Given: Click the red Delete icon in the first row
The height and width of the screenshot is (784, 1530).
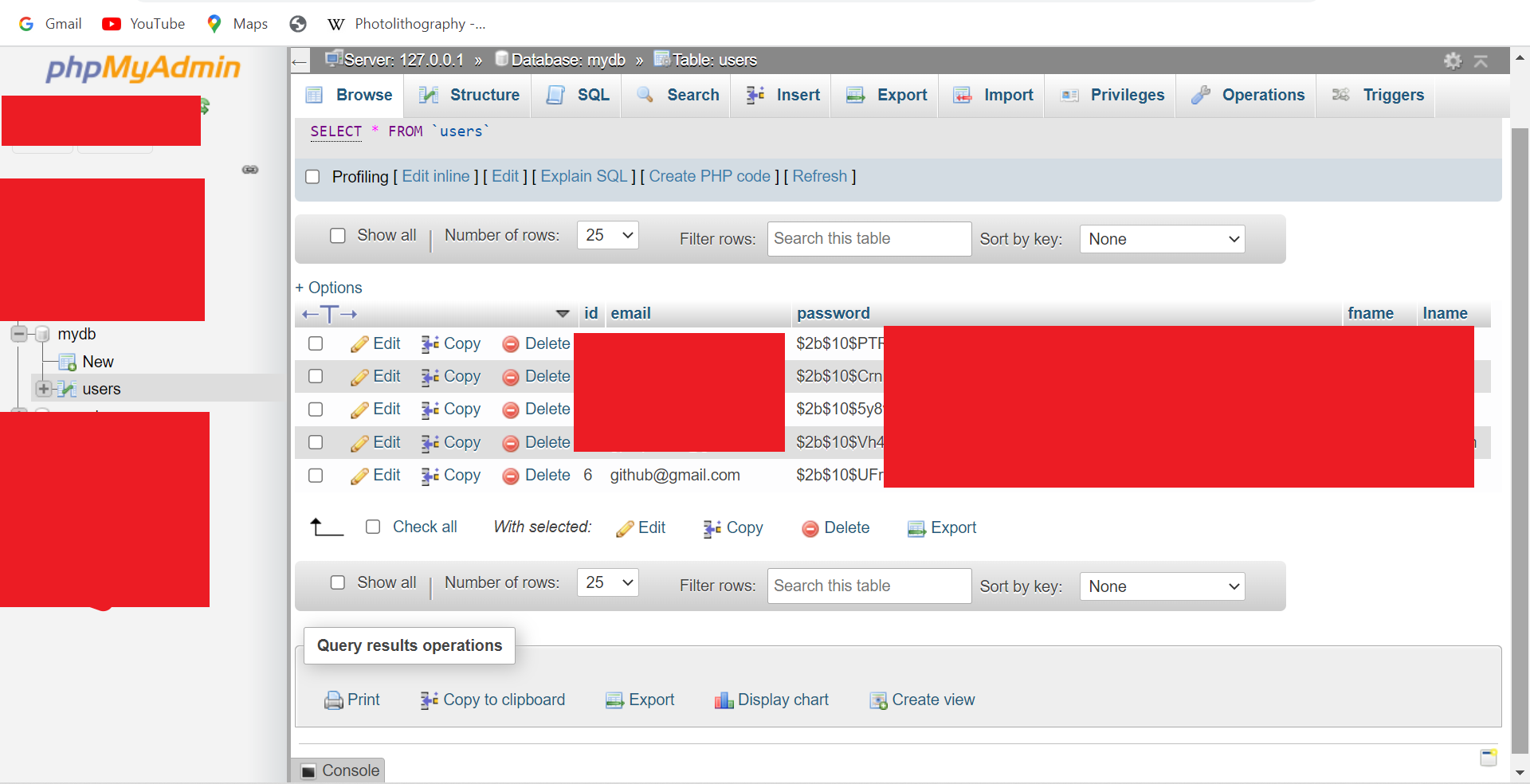Looking at the screenshot, I should [511, 344].
